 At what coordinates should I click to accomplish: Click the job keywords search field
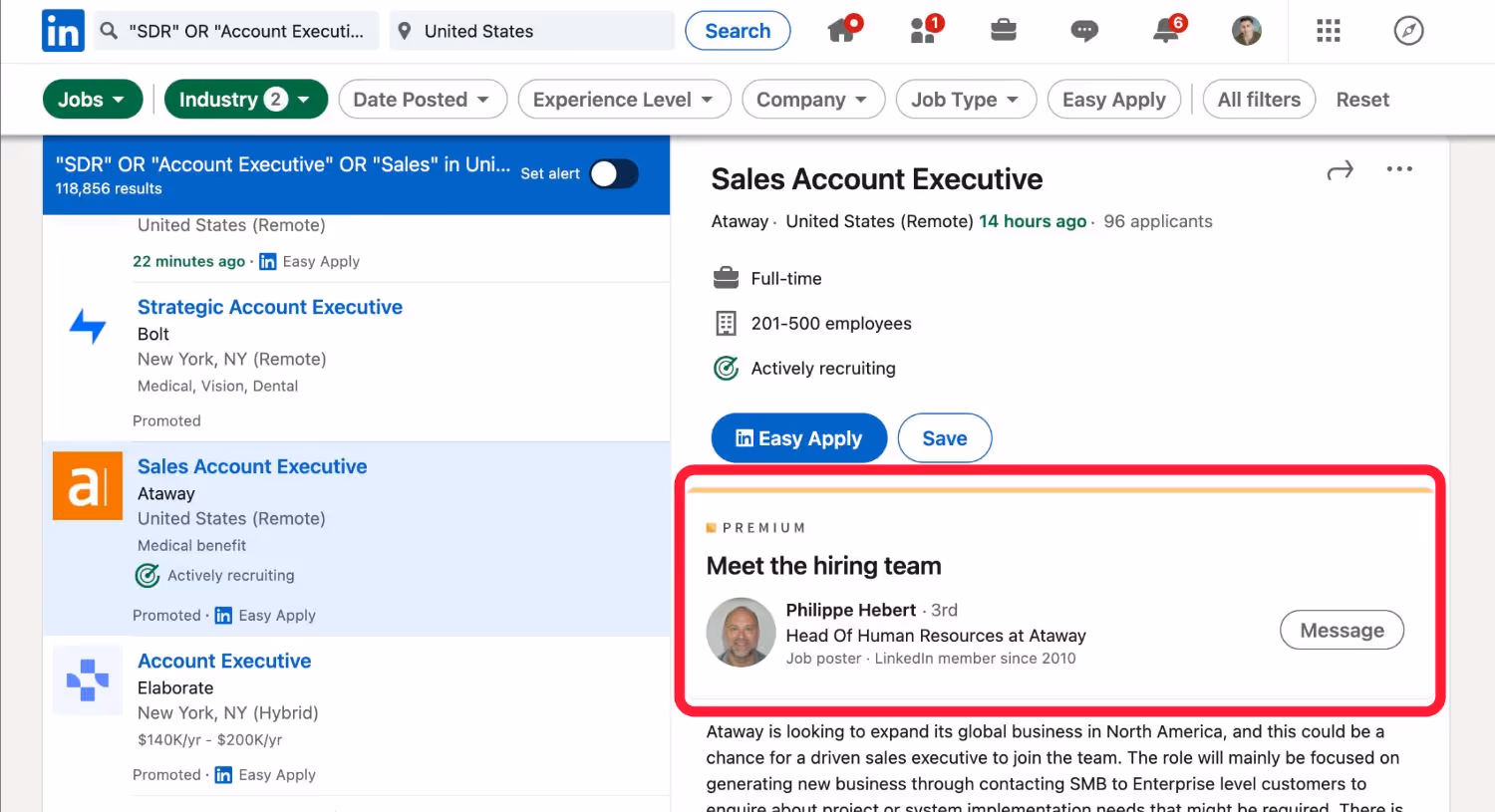click(x=236, y=31)
